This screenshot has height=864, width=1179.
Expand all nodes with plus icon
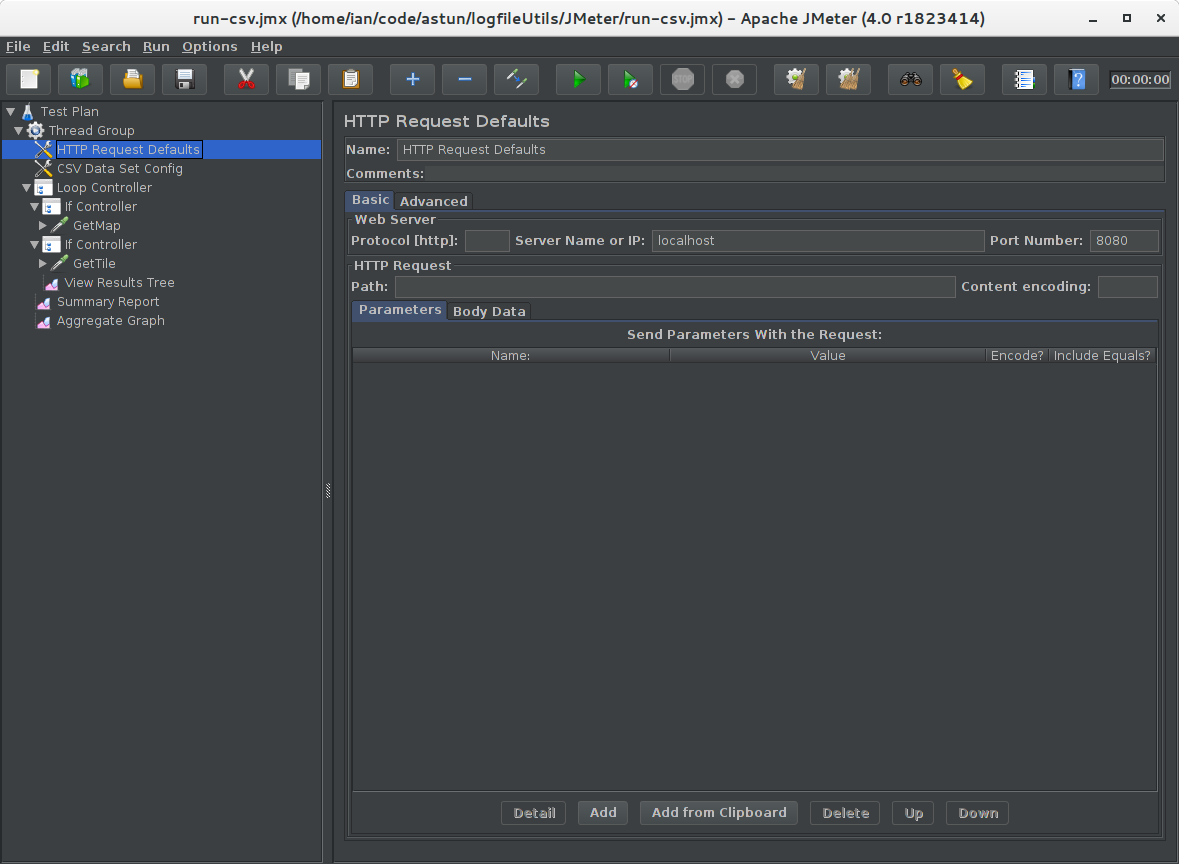tap(412, 79)
